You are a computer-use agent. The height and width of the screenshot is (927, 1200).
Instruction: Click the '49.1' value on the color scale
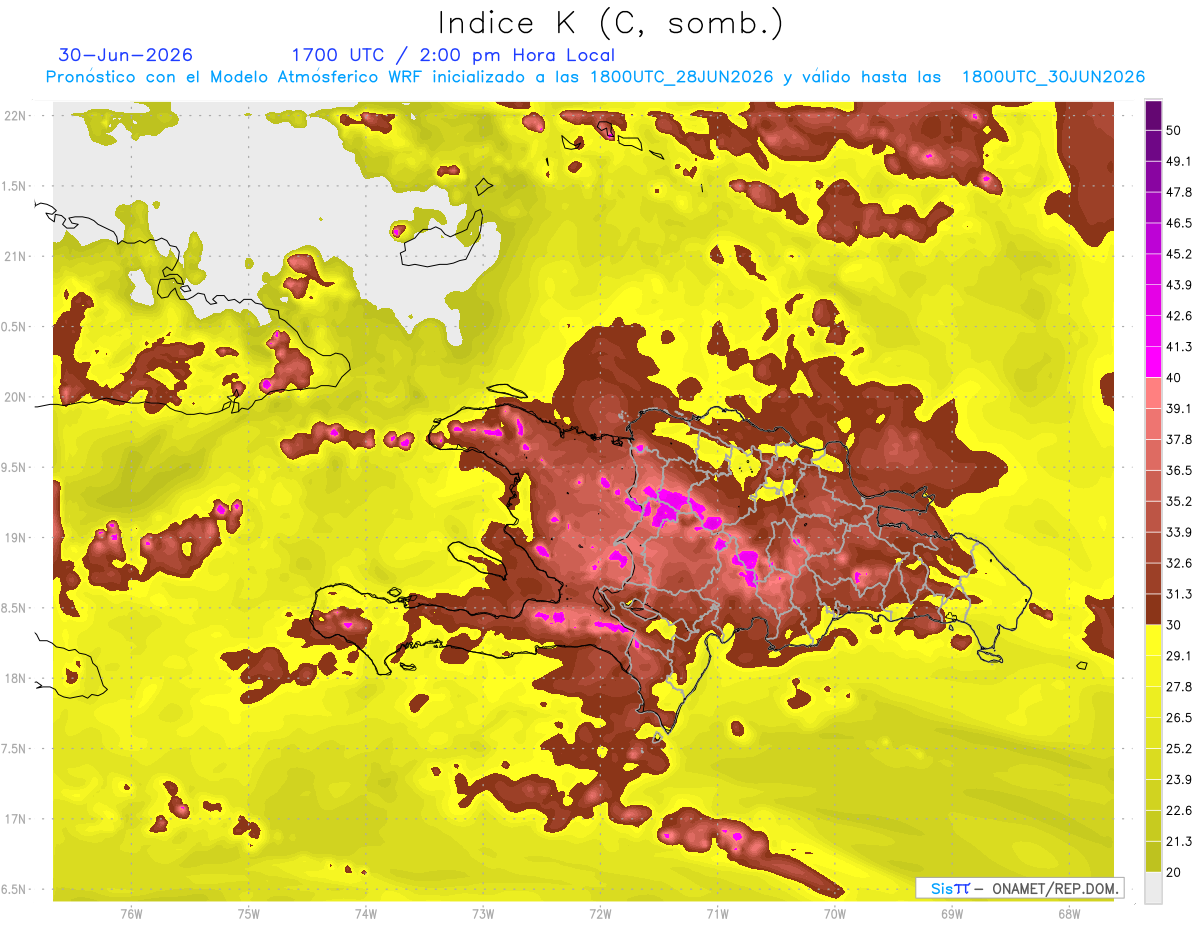click(1180, 162)
